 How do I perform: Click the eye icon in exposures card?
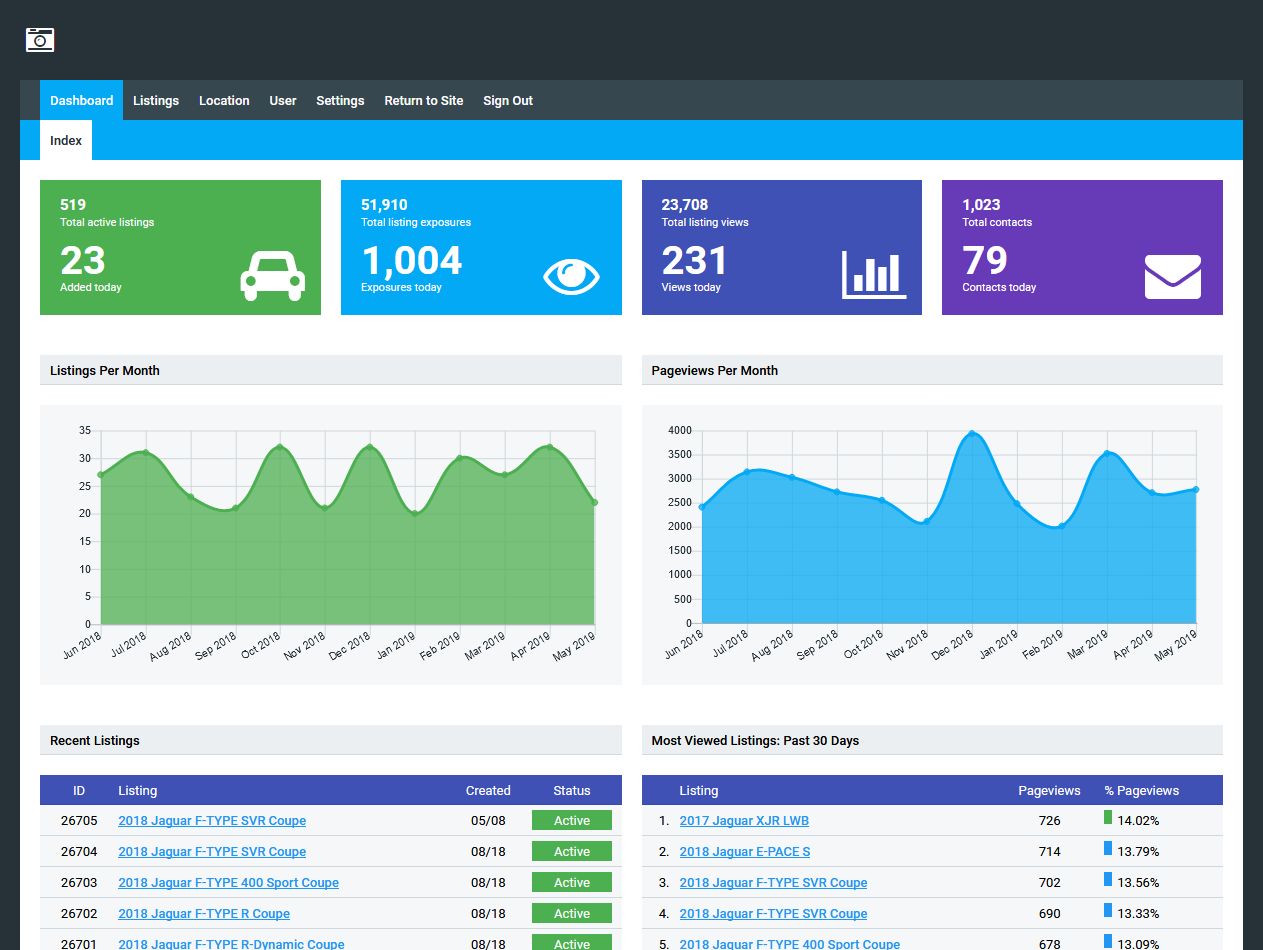point(571,276)
